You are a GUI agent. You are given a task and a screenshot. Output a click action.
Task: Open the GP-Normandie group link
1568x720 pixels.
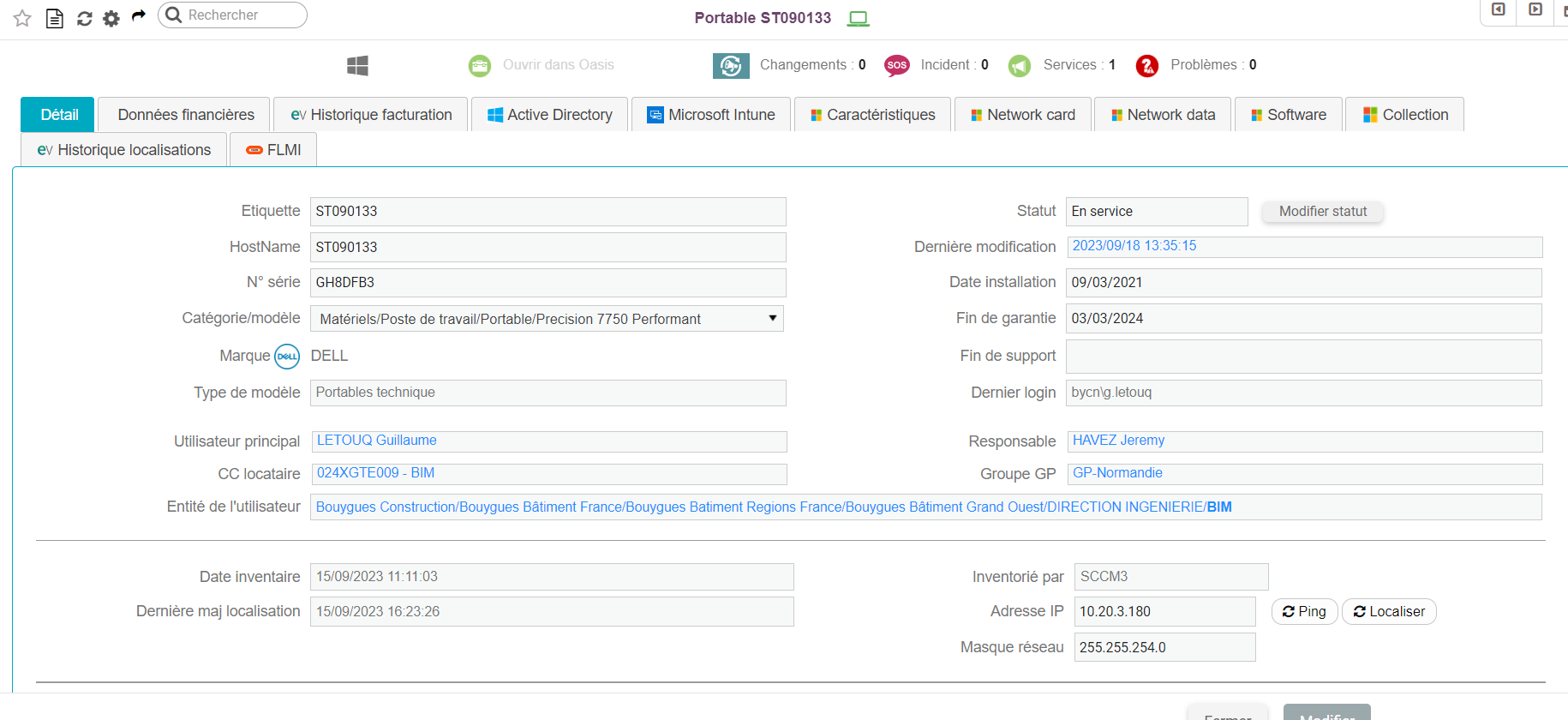(x=1117, y=473)
